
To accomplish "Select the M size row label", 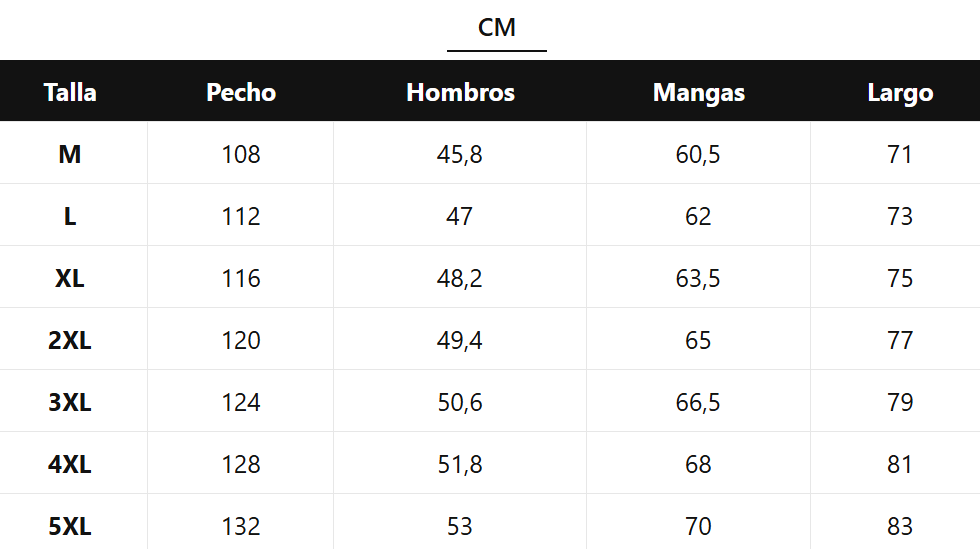I will click(70, 155).
